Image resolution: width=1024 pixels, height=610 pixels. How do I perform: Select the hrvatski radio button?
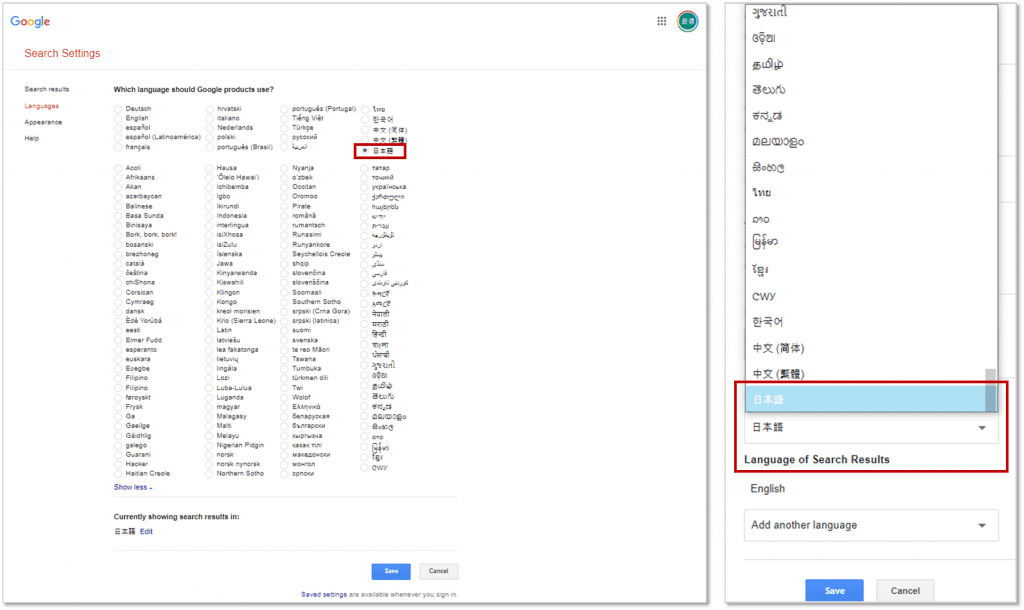click(209, 109)
